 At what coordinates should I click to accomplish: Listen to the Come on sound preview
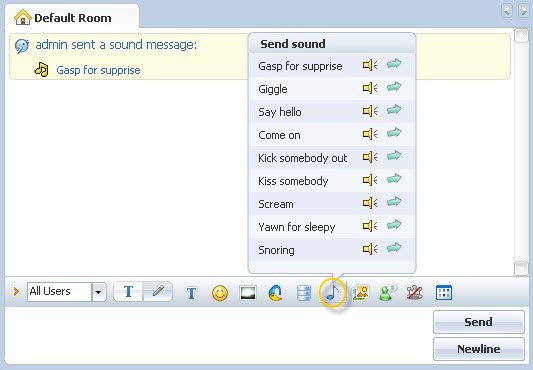point(370,134)
